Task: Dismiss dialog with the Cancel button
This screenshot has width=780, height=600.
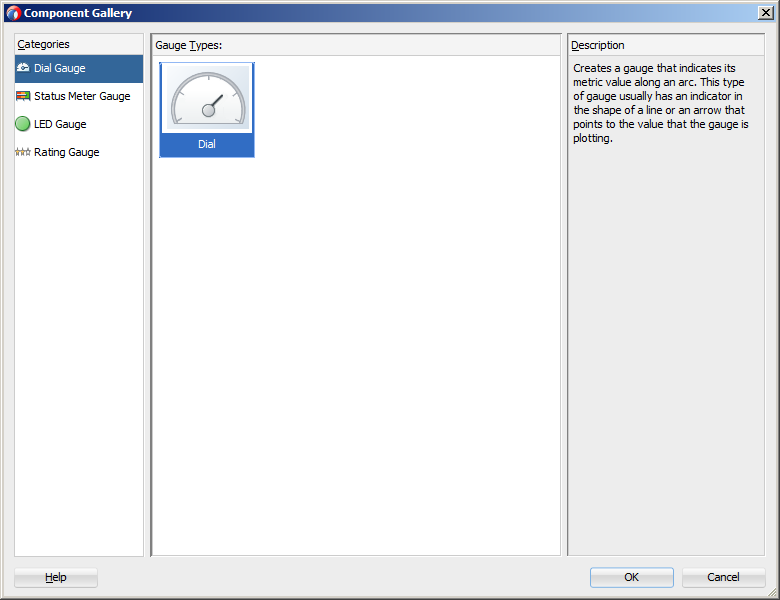Action: [x=723, y=577]
